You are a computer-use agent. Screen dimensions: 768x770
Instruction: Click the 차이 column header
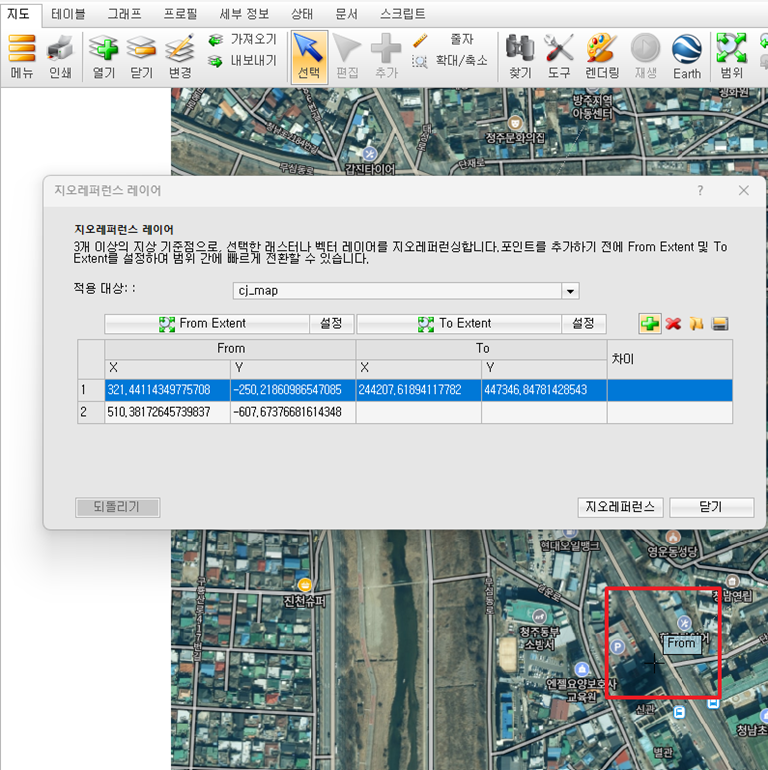tap(670, 359)
